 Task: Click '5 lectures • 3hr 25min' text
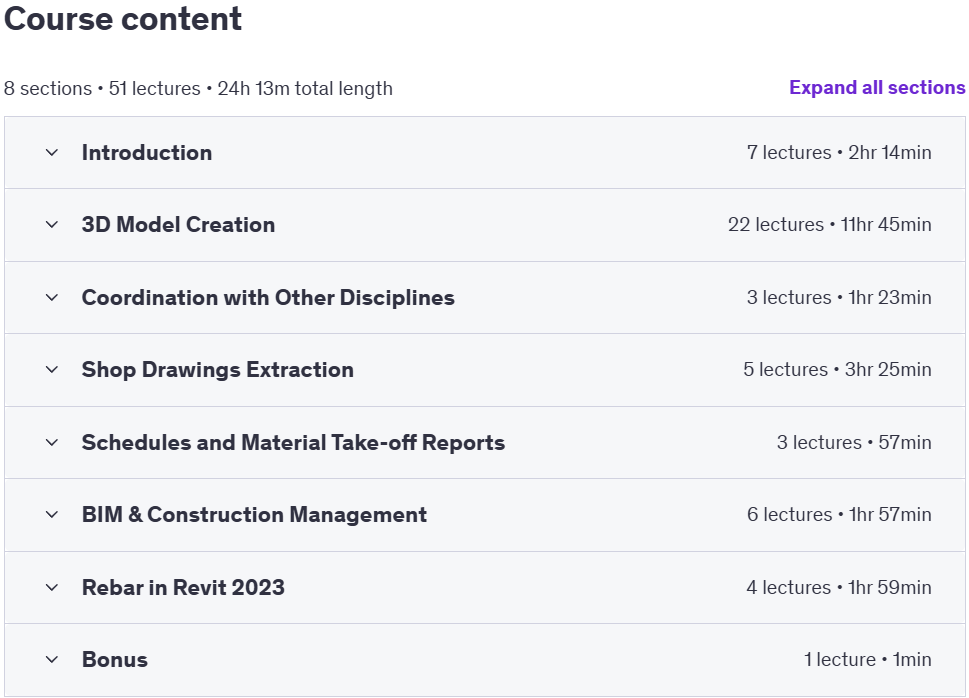837,370
